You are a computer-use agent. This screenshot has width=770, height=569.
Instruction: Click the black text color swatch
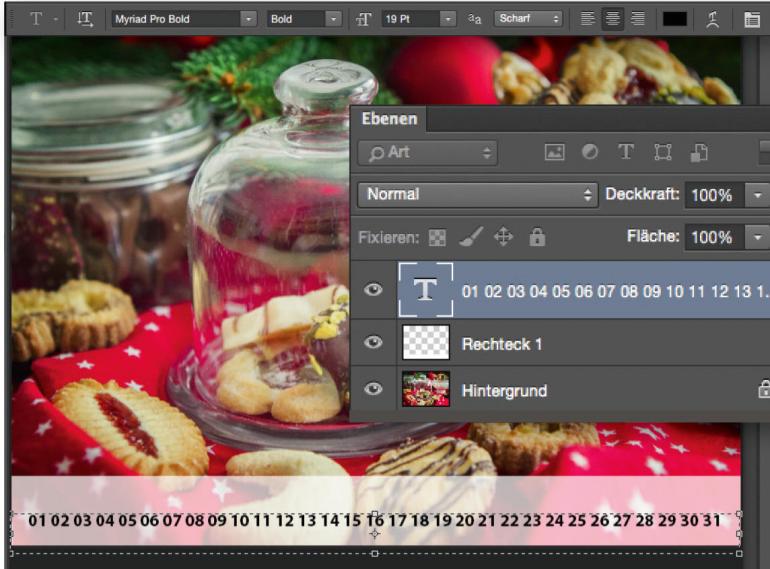pos(675,19)
